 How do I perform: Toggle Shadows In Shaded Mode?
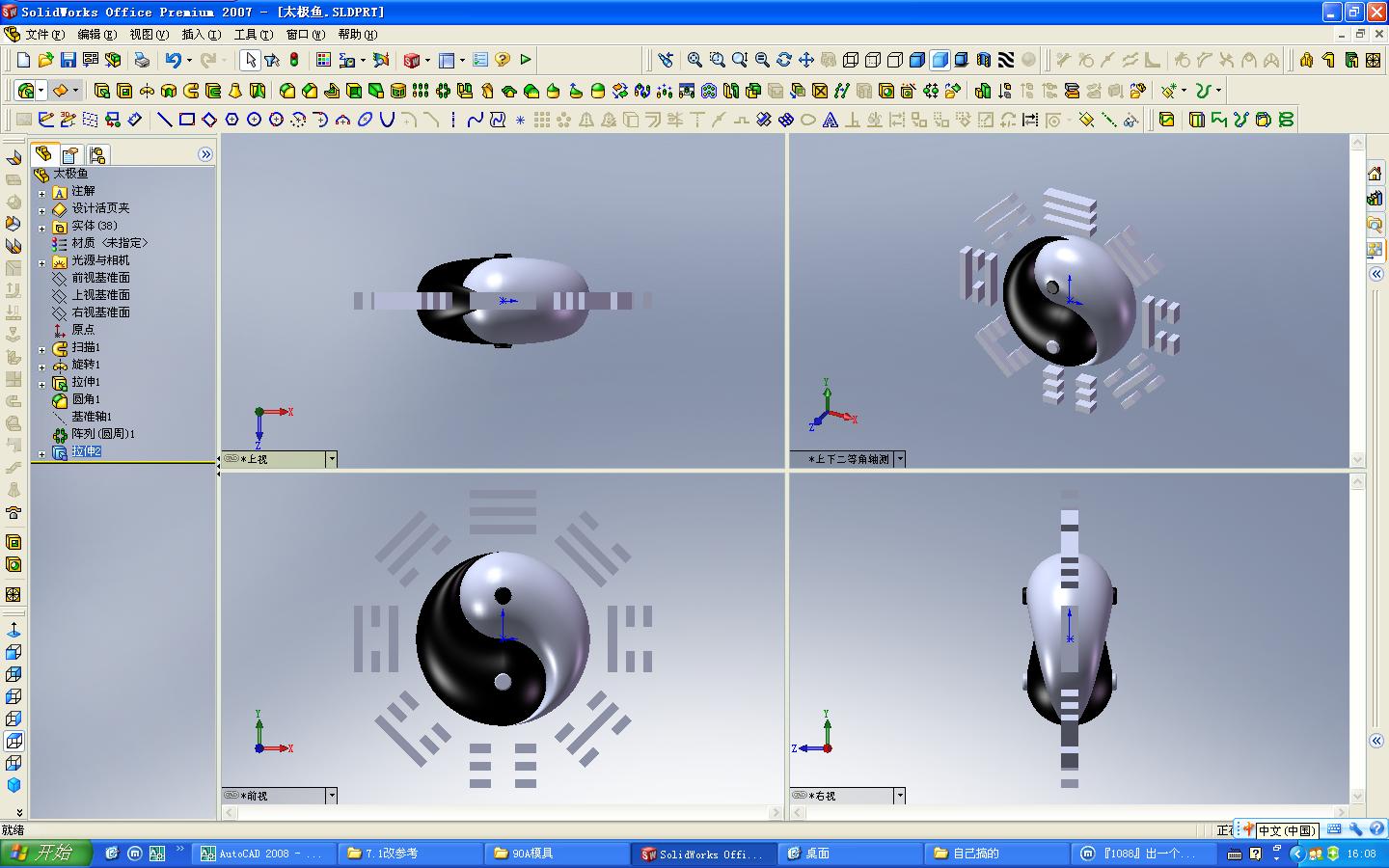click(962, 60)
